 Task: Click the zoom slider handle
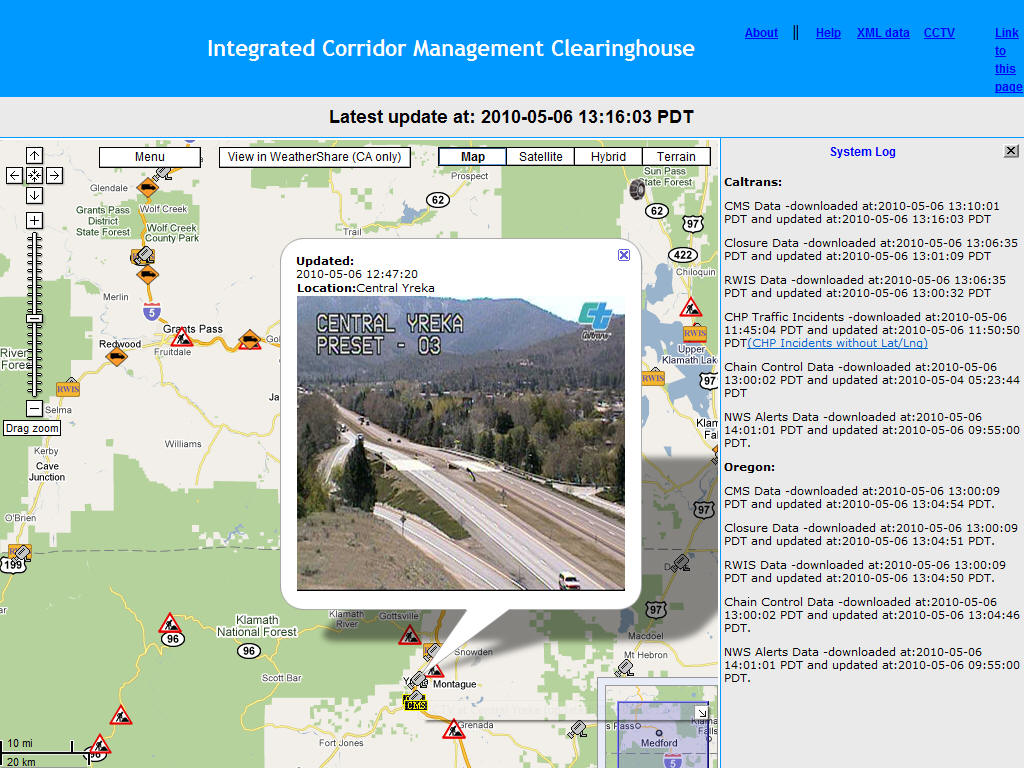pos(34,318)
